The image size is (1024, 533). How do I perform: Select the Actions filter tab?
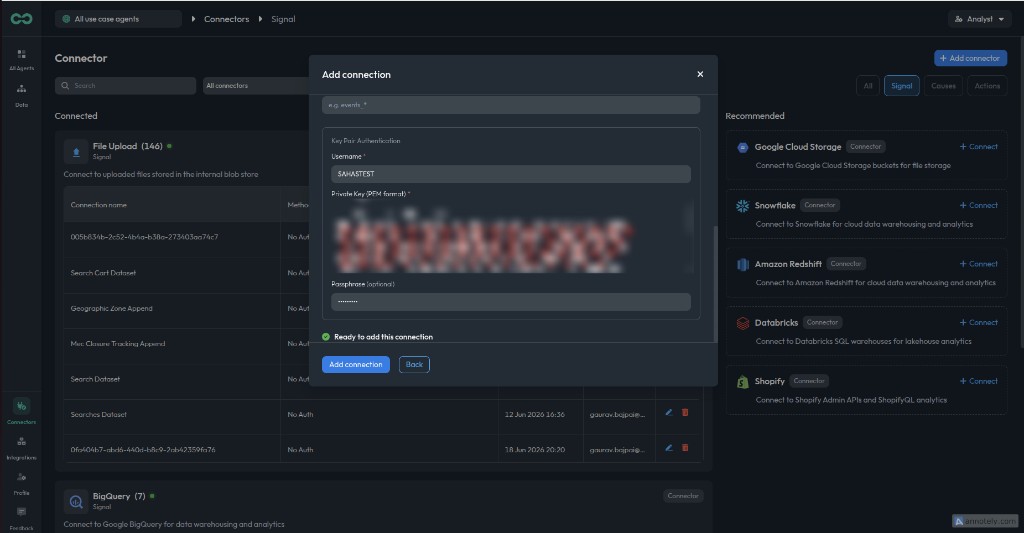(x=987, y=86)
